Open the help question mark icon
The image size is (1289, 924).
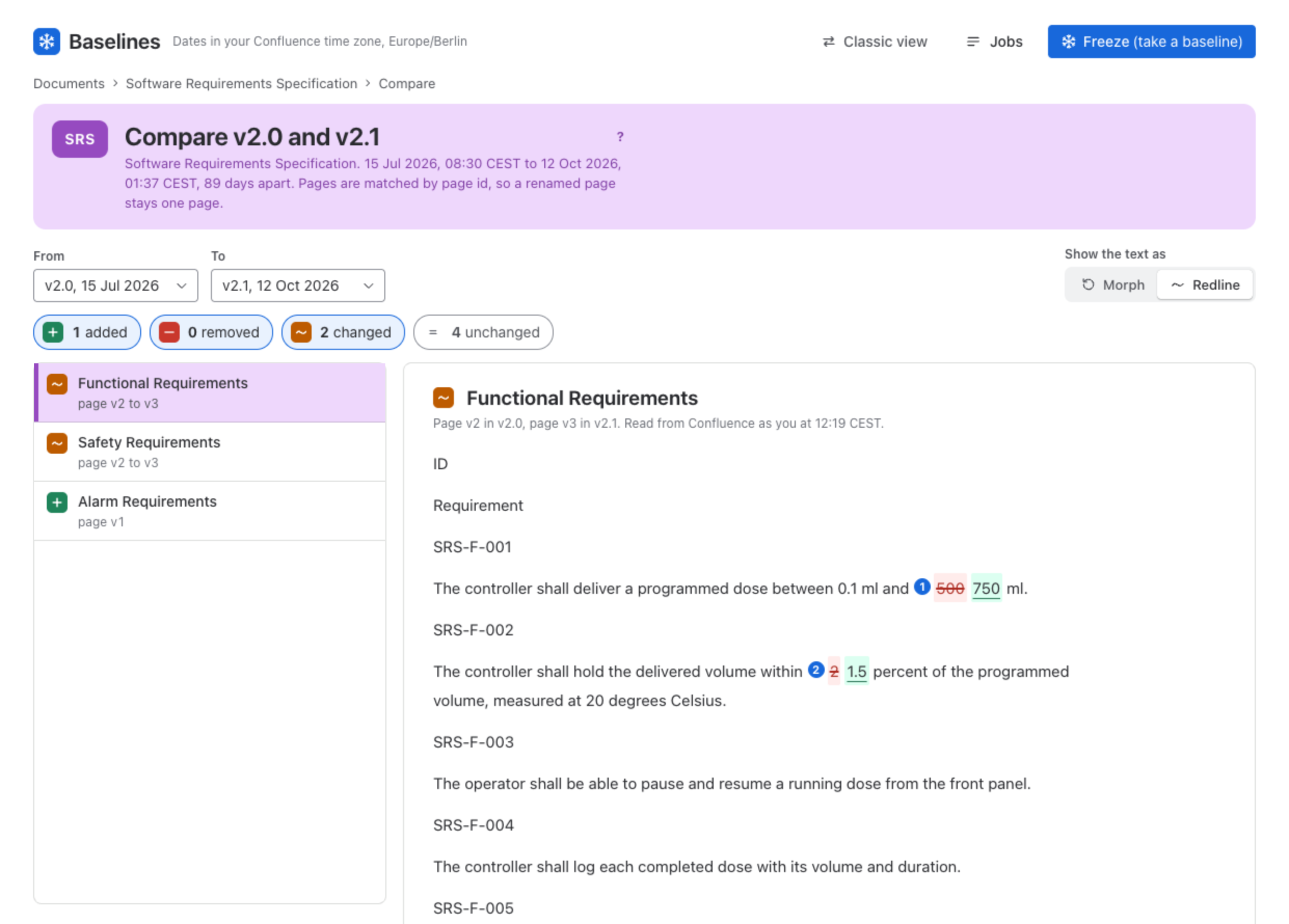[620, 137]
